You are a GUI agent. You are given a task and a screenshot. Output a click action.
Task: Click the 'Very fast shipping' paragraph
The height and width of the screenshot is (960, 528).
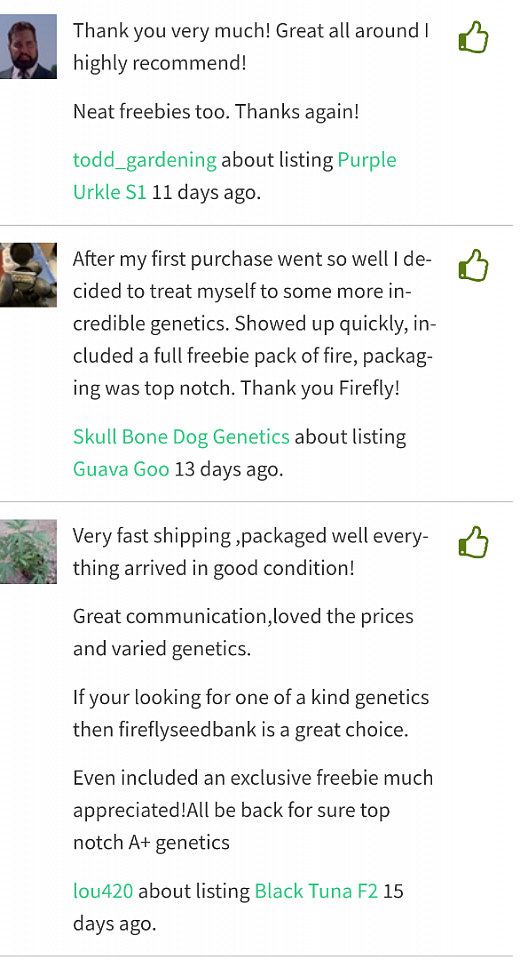[x=251, y=552]
